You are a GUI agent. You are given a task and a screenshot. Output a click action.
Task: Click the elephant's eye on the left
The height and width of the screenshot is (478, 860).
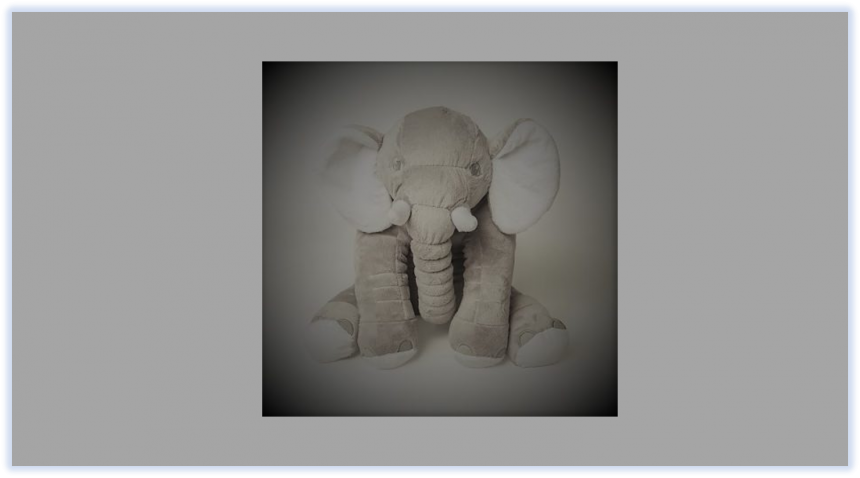tap(397, 164)
